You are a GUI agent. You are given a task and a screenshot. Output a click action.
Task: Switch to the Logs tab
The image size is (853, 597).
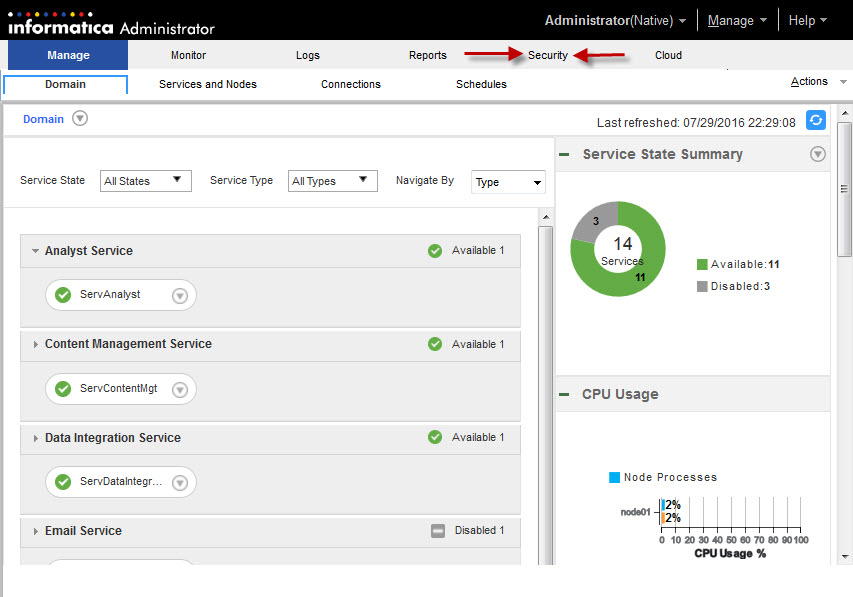pyautogui.click(x=308, y=55)
